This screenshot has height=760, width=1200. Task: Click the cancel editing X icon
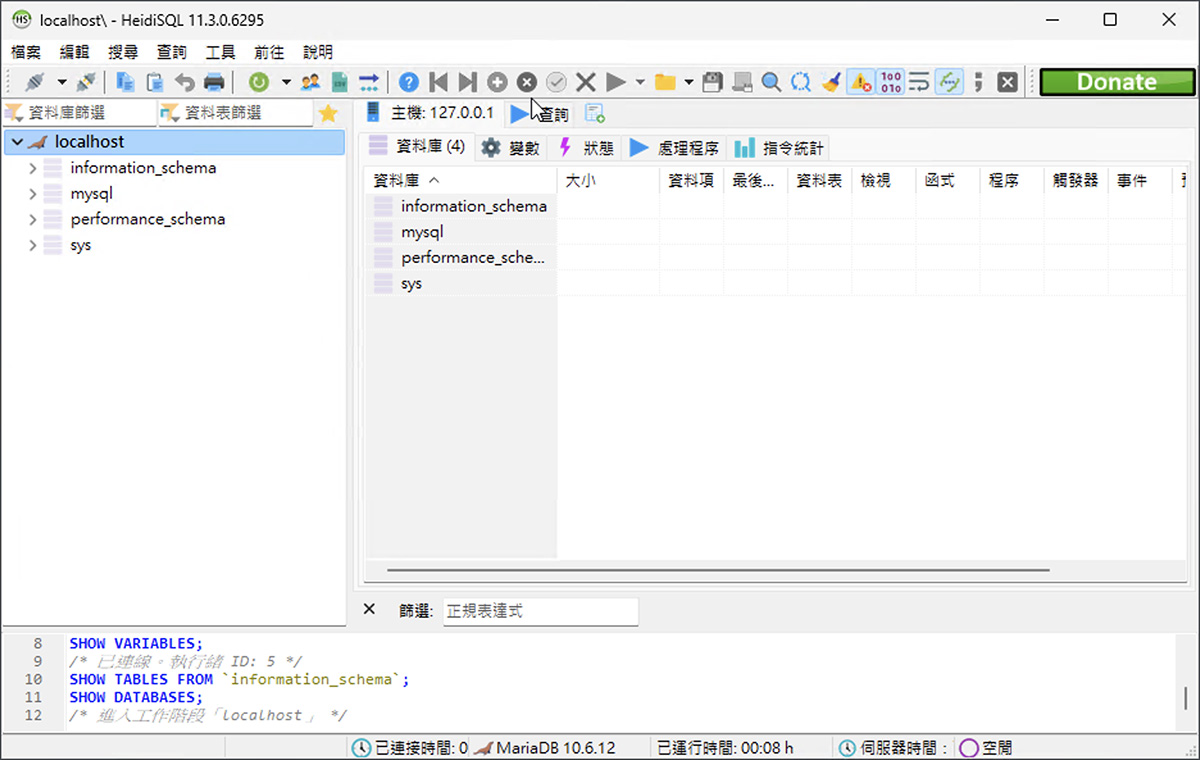586,82
